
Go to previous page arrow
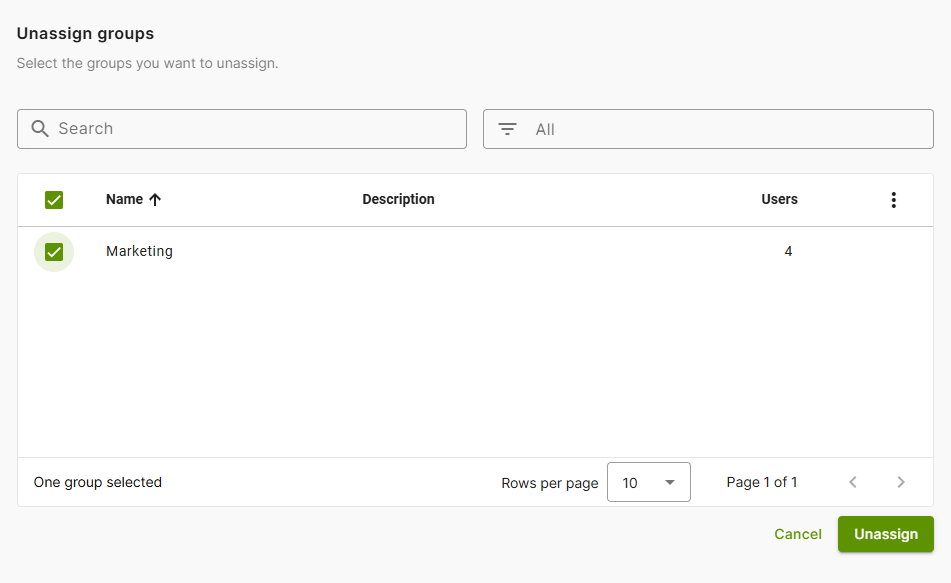pyautogui.click(x=853, y=482)
